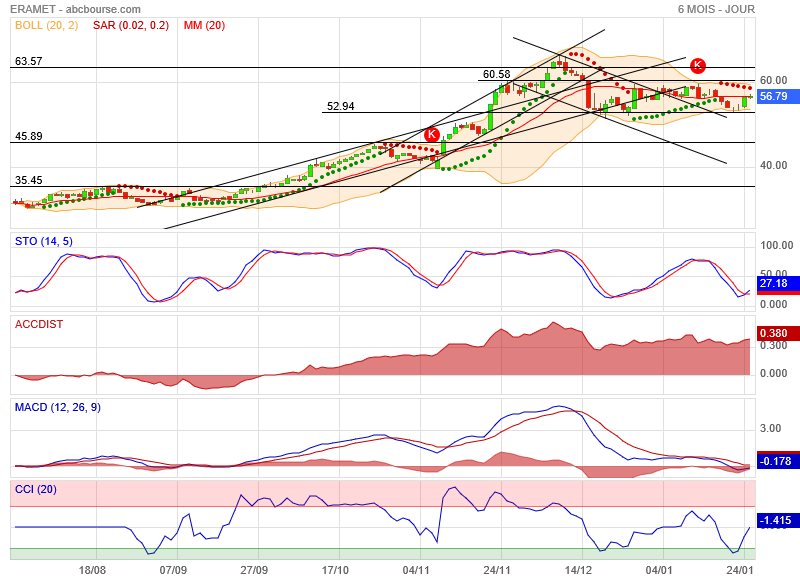Click the 3.00 MACD axis label
Viewport: 800px width, 580px height.
pyautogui.click(x=770, y=428)
